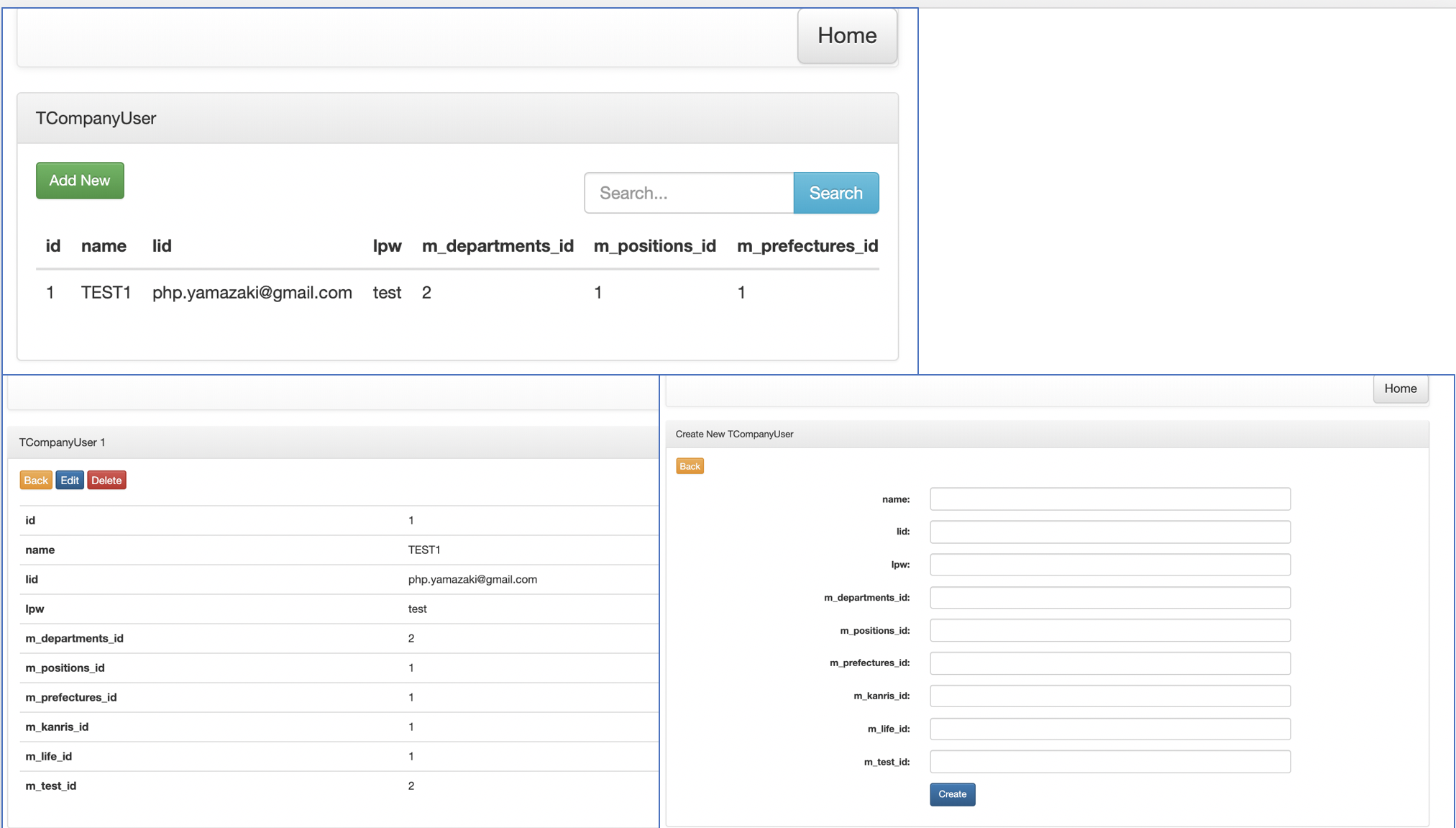Click the green Add New button

point(80,181)
